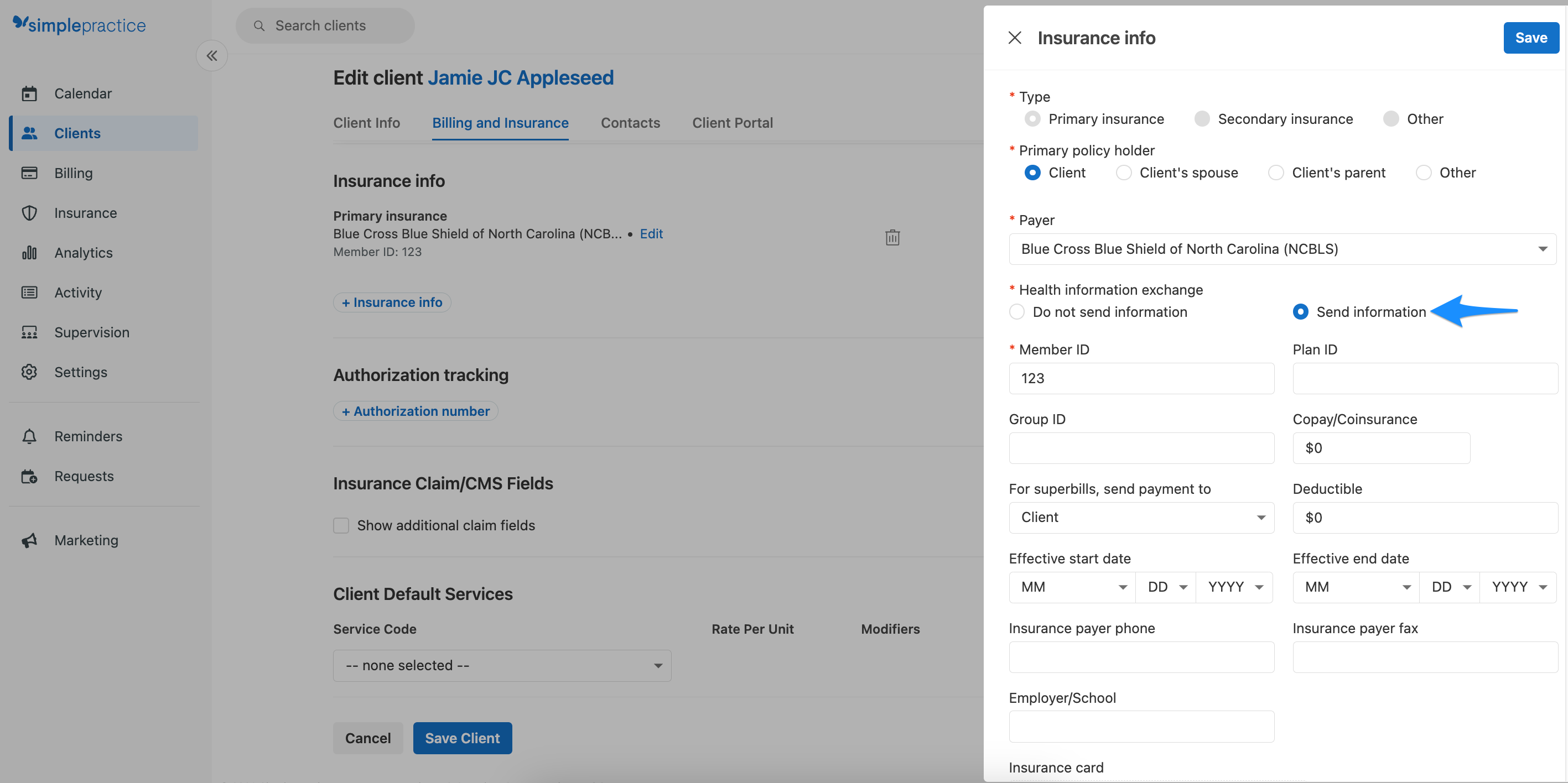The image size is (1568, 783).
Task: Click the Employer/School input field
Action: tap(1141, 727)
